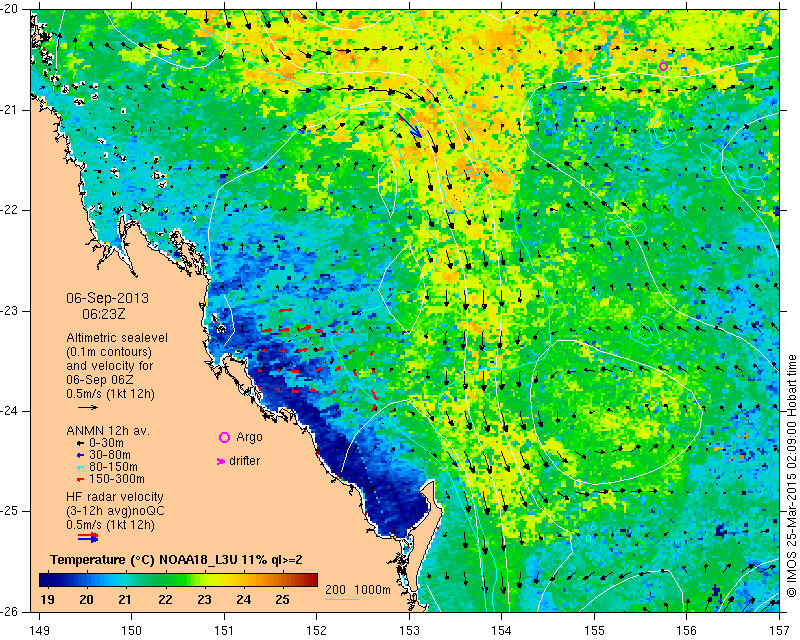Viewport: 800px width, 640px height.
Task: Click the Temperature (°C) NOAA18_L3U colorbar title
Action: [176, 560]
